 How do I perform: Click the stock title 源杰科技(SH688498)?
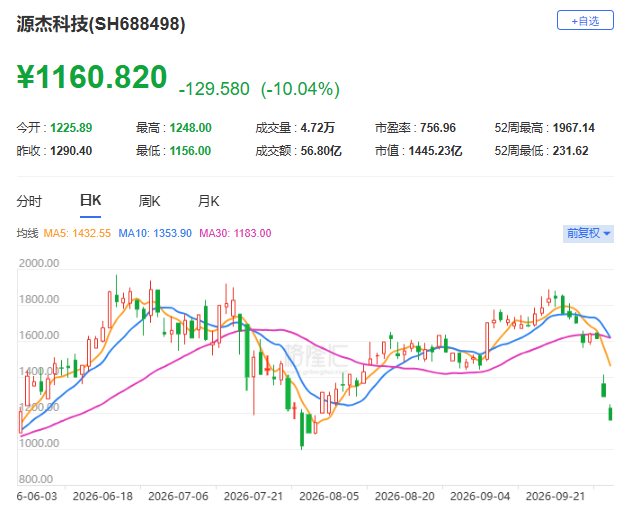pos(101,24)
